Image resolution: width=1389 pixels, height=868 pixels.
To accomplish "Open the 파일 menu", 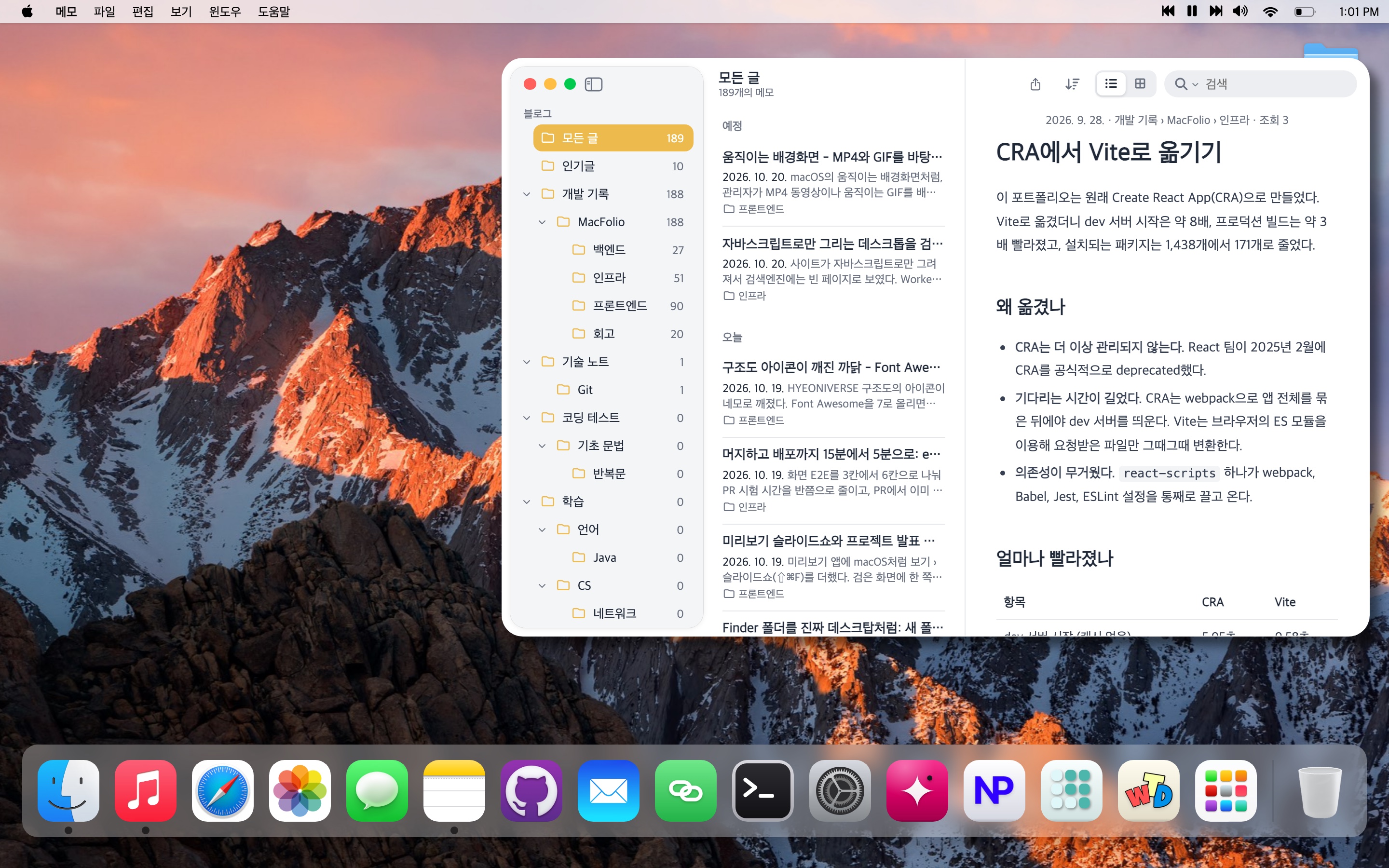I will tap(105, 12).
